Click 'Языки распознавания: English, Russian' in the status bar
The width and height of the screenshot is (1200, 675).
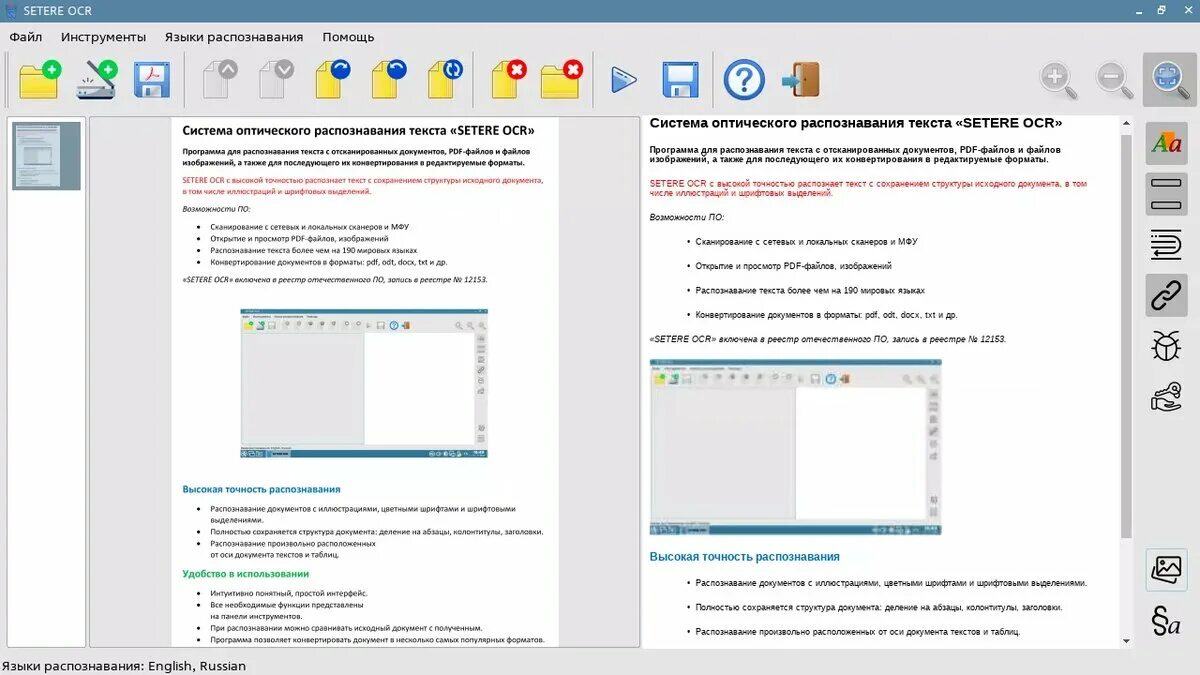click(124, 666)
